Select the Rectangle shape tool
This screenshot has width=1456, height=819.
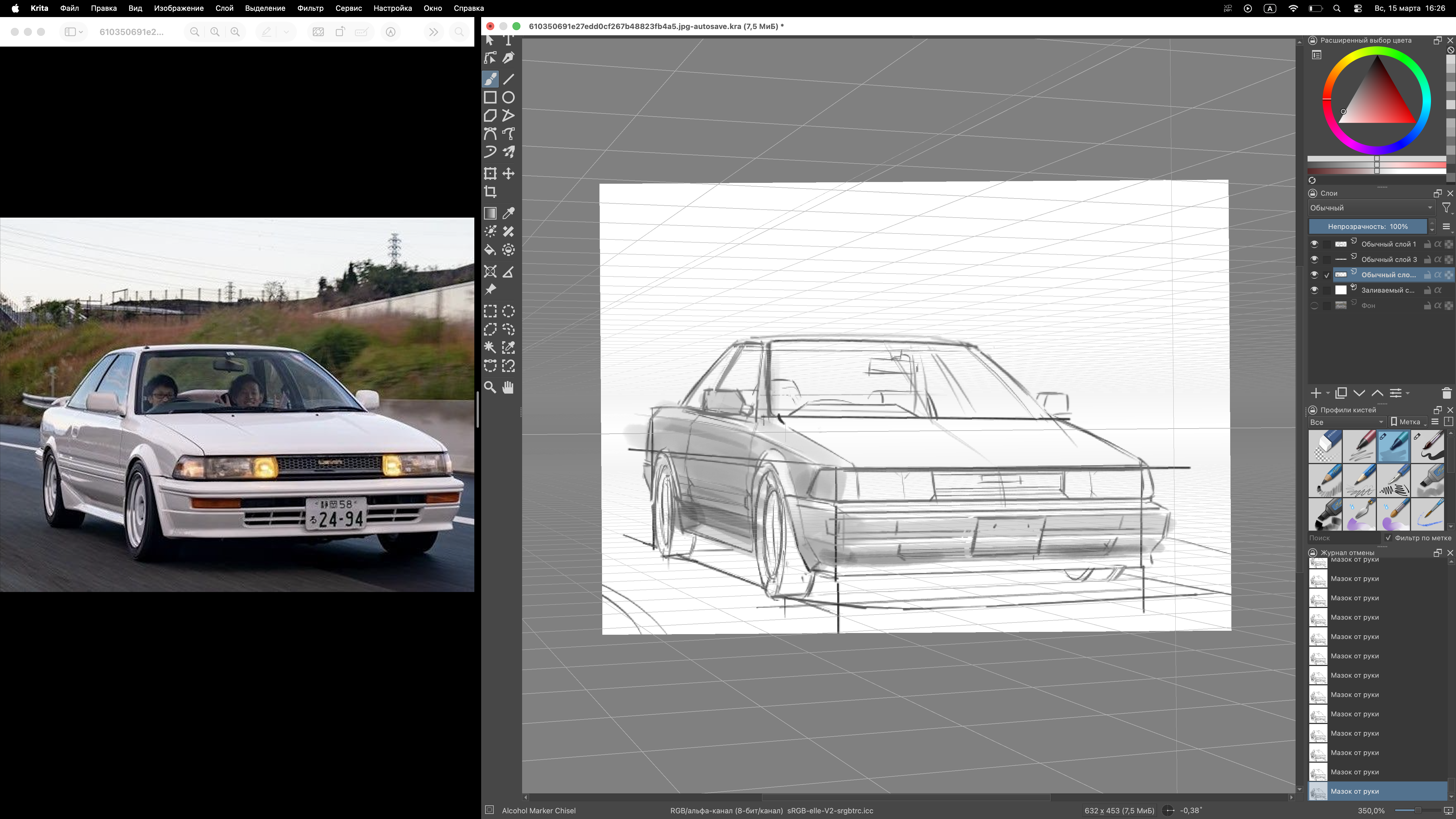[x=490, y=97]
